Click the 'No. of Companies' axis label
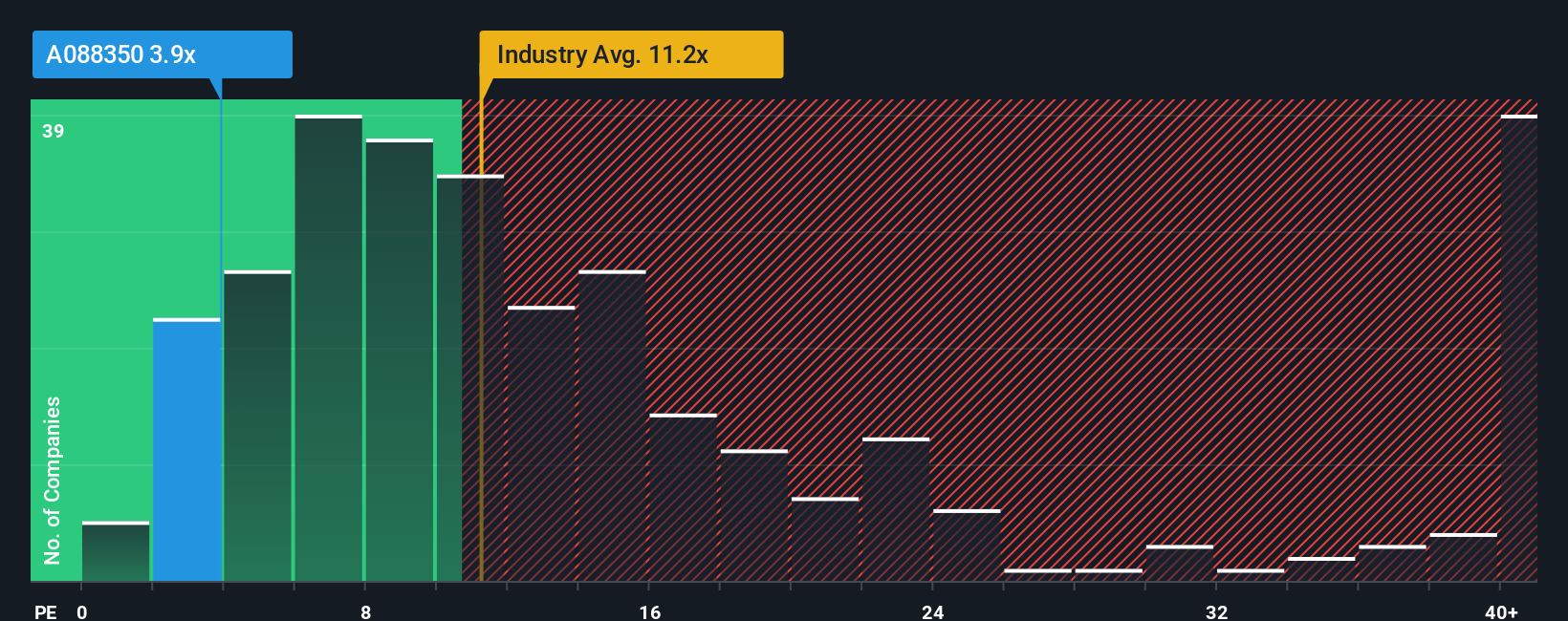 [53, 480]
